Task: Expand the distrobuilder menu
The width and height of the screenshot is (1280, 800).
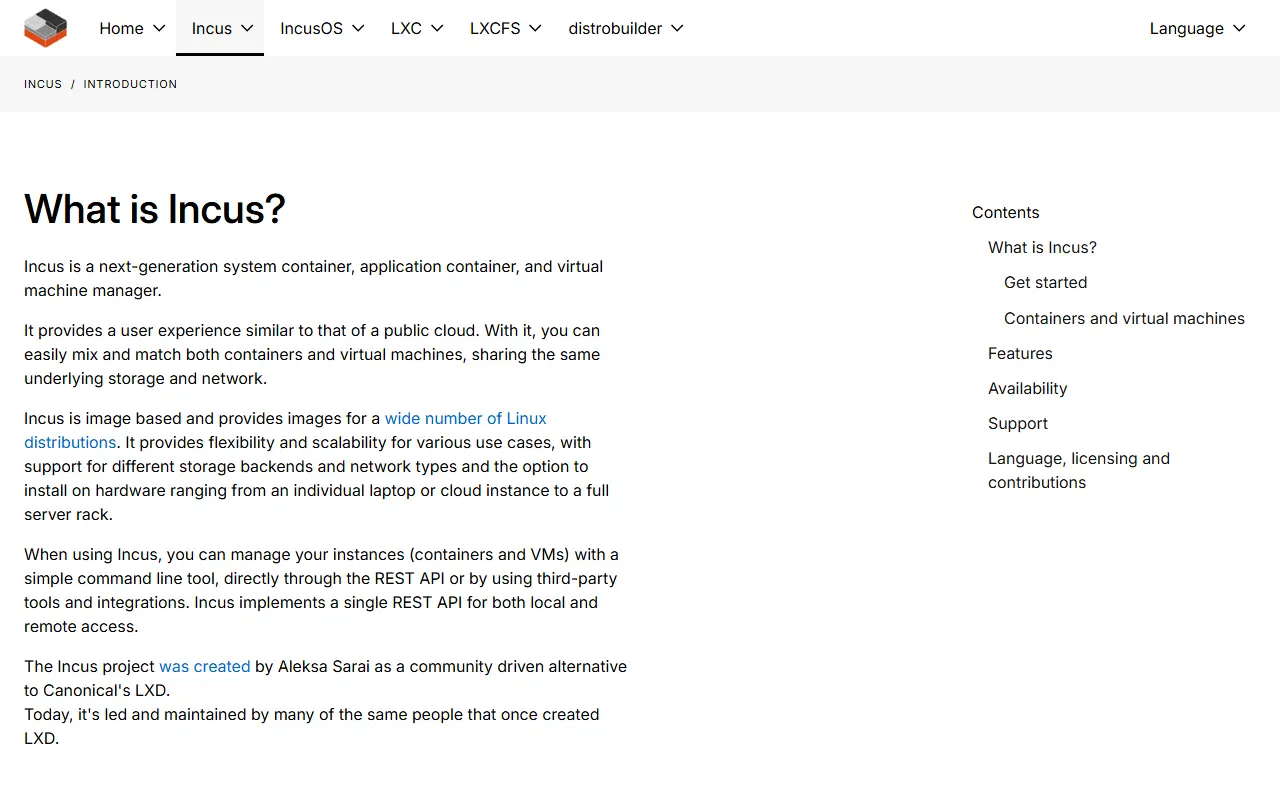Action: click(x=626, y=28)
